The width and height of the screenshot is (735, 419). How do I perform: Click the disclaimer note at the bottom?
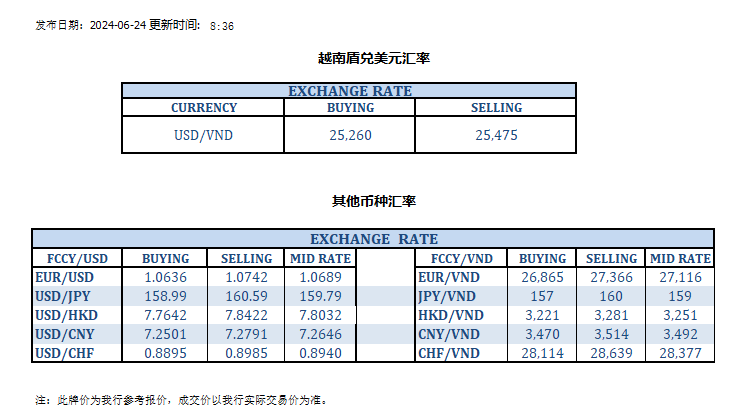(x=180, y=400)
